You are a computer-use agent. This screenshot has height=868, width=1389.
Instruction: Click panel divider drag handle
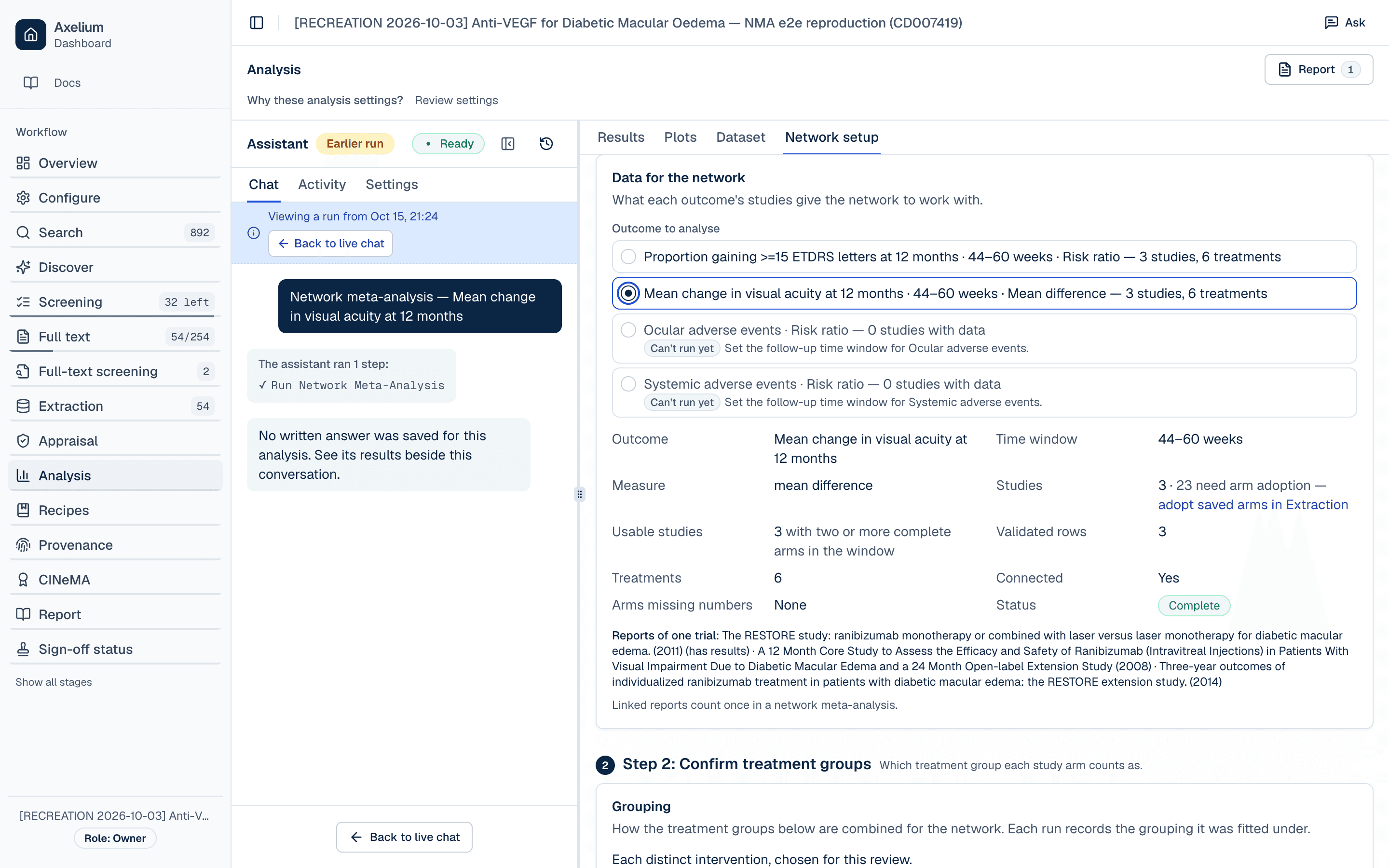(x=579, y=494)
